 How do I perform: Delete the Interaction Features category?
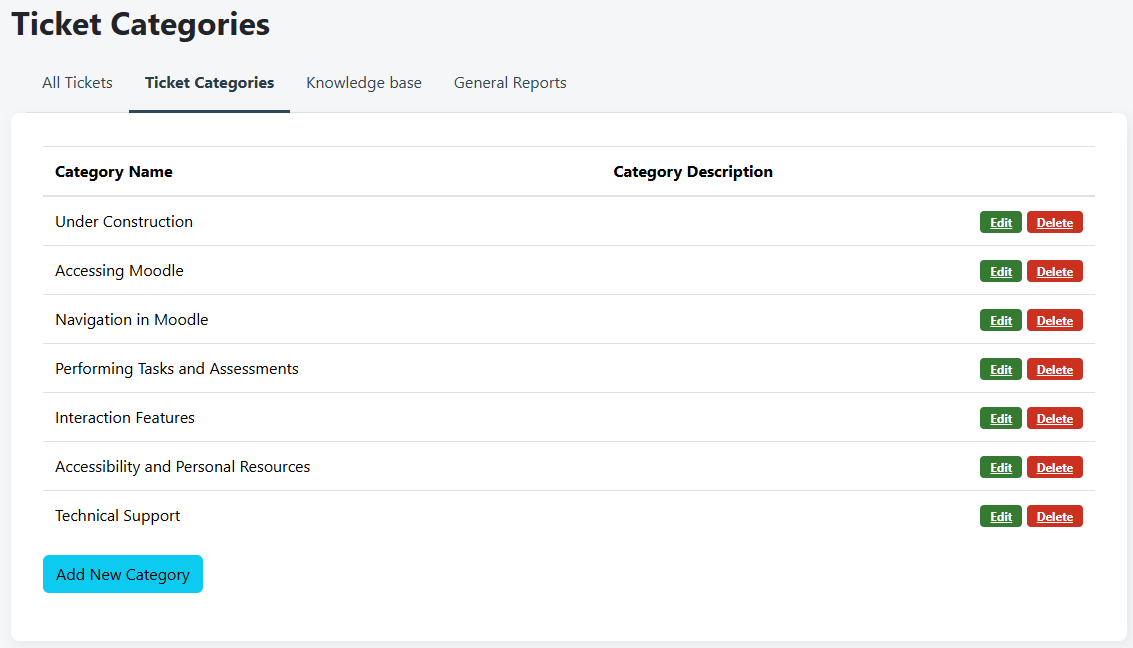[x=1054, y=419]
